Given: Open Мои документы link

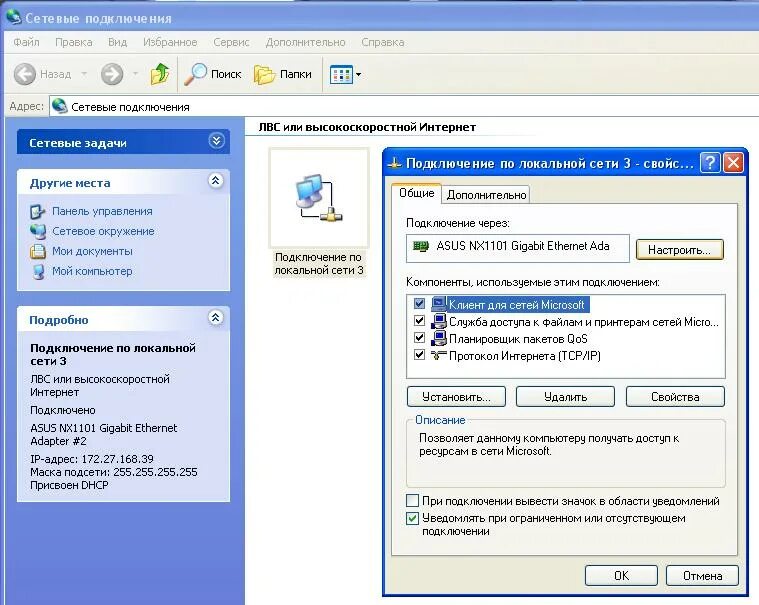Looking at the screenshot, I should [x=92, y=251].
